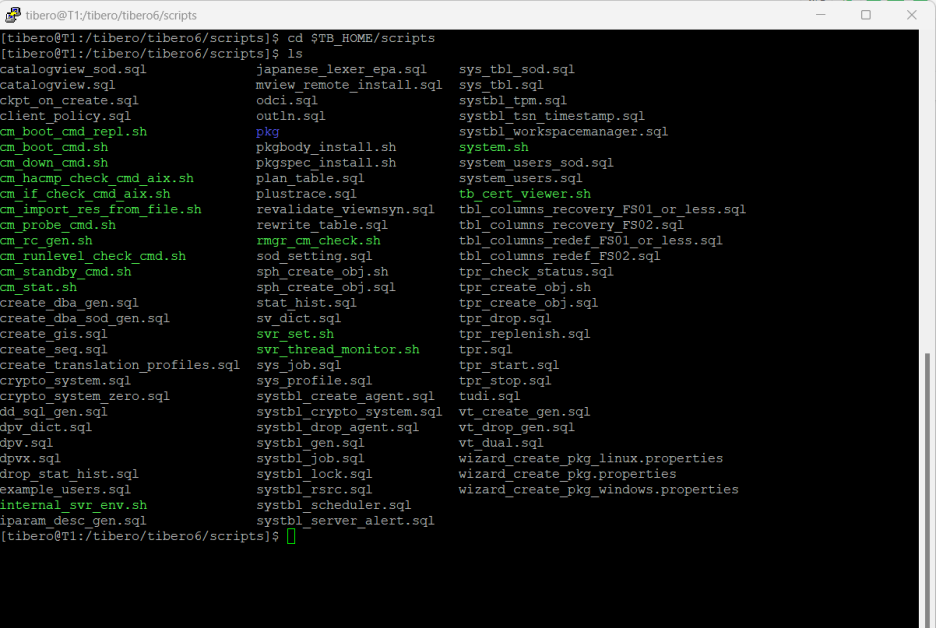Screen dimensions: 936x628
Task: Click script cm_stat.sh
Action: tap(38, 287)
